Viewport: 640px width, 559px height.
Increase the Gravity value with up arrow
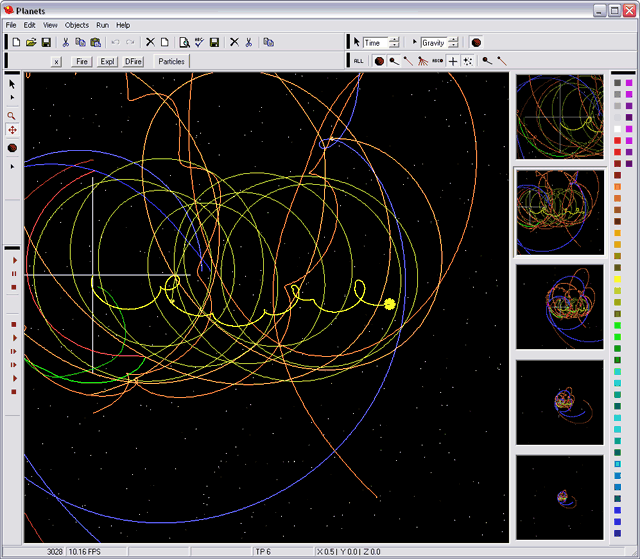pos(453,40)
